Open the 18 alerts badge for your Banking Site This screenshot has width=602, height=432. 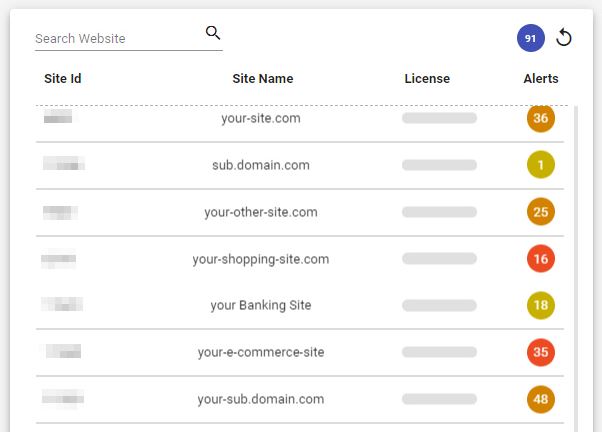(541, 305)
